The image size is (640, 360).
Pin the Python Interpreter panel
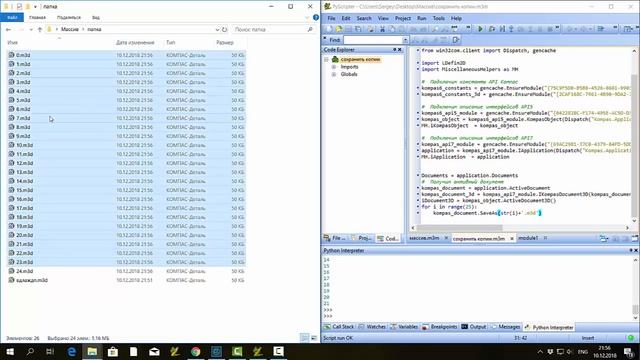631,251
